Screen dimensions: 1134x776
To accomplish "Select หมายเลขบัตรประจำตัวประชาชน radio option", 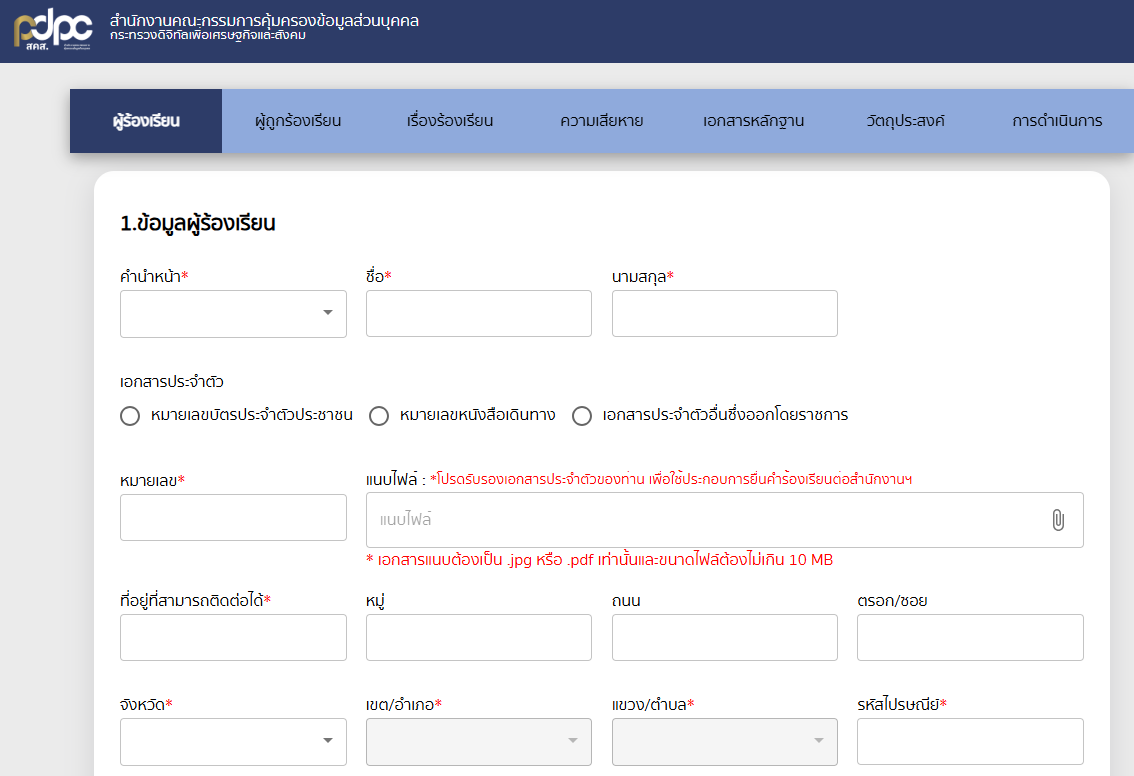I will click(x=130, y=416).
